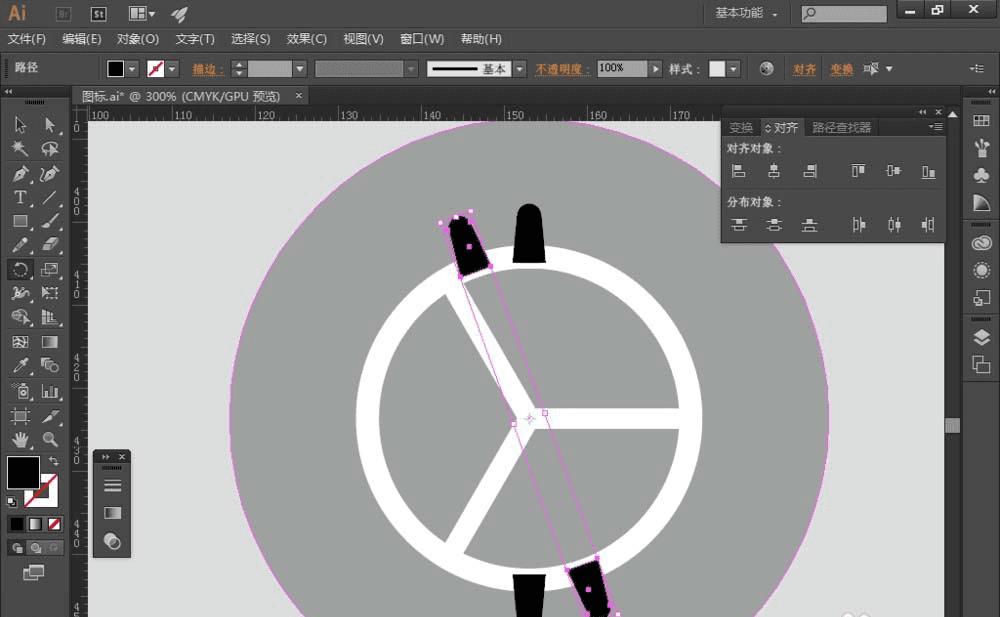
Task: Click vertical align top in Align panel
Action: point(858,171)
